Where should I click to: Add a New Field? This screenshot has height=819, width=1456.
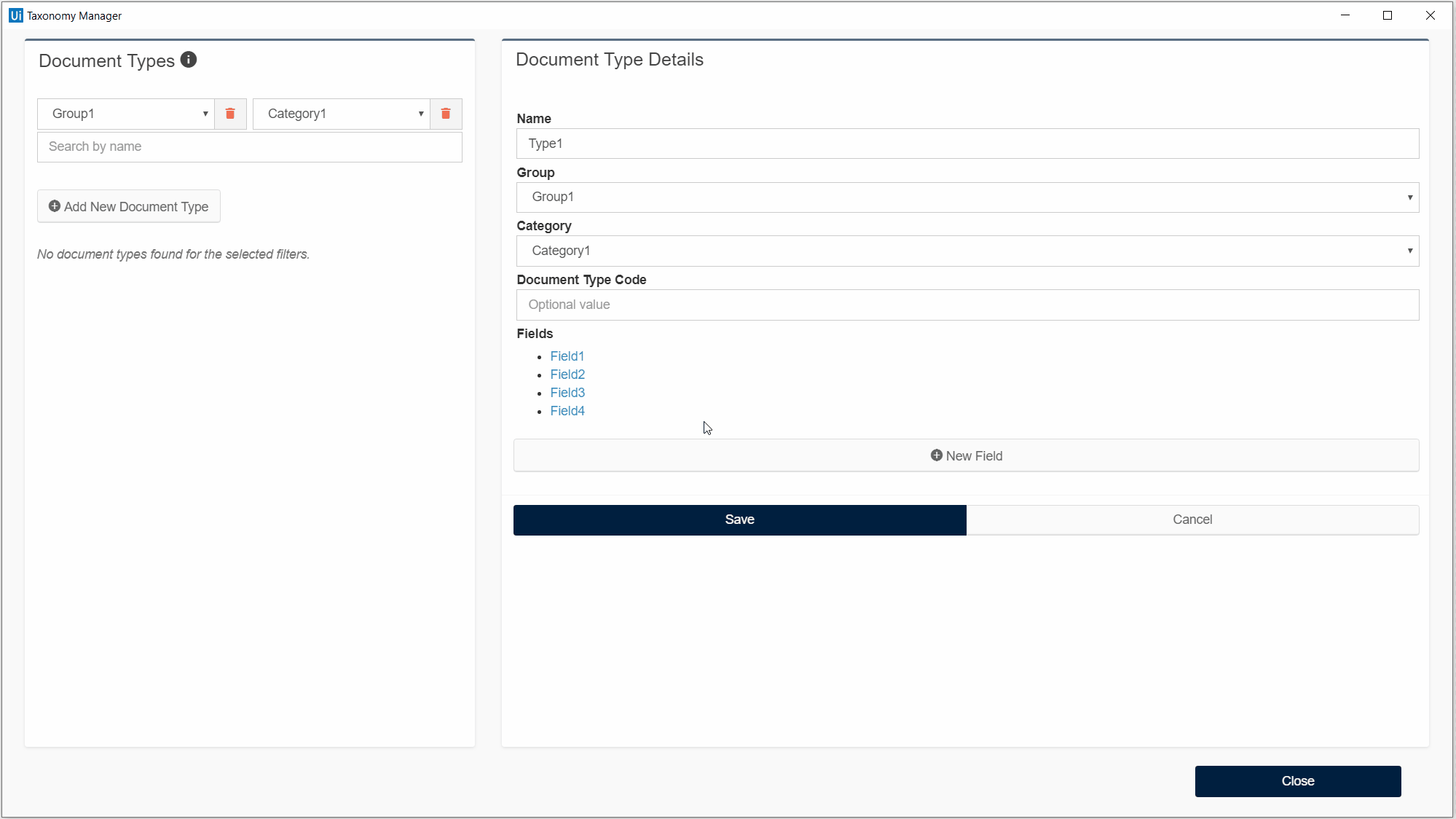pos(966,456)
